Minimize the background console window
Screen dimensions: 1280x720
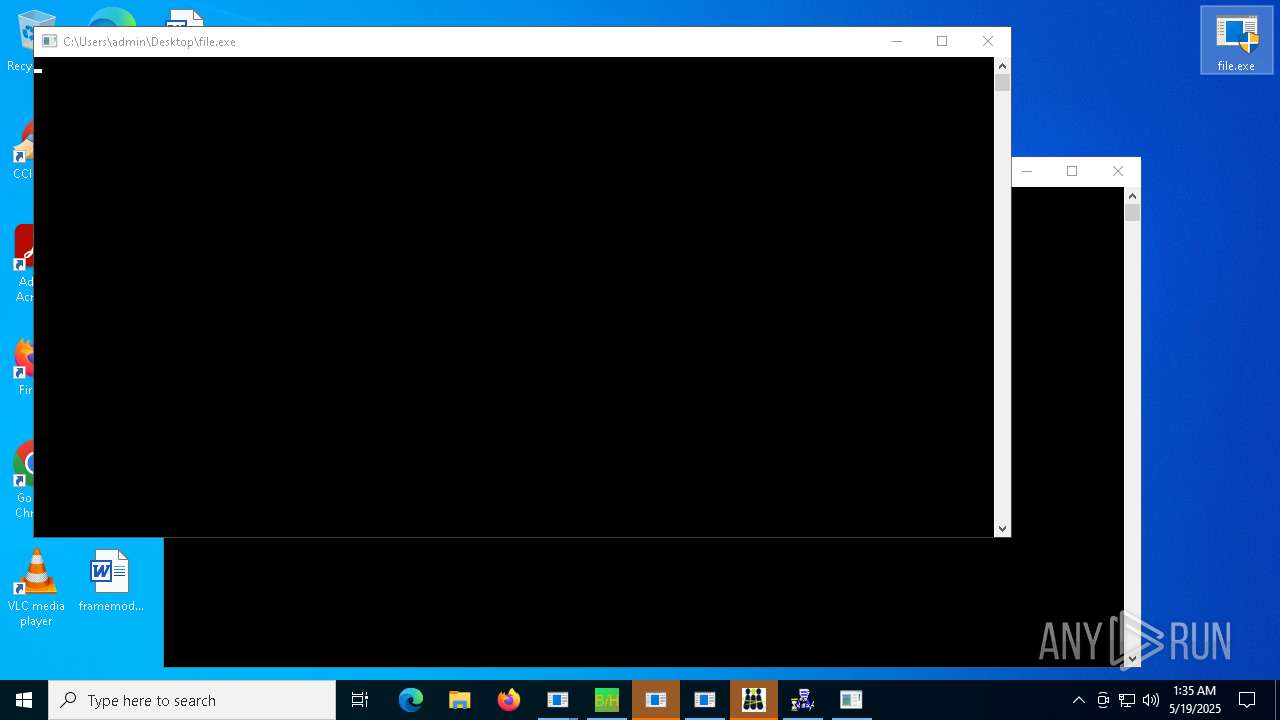point(1027,171)
